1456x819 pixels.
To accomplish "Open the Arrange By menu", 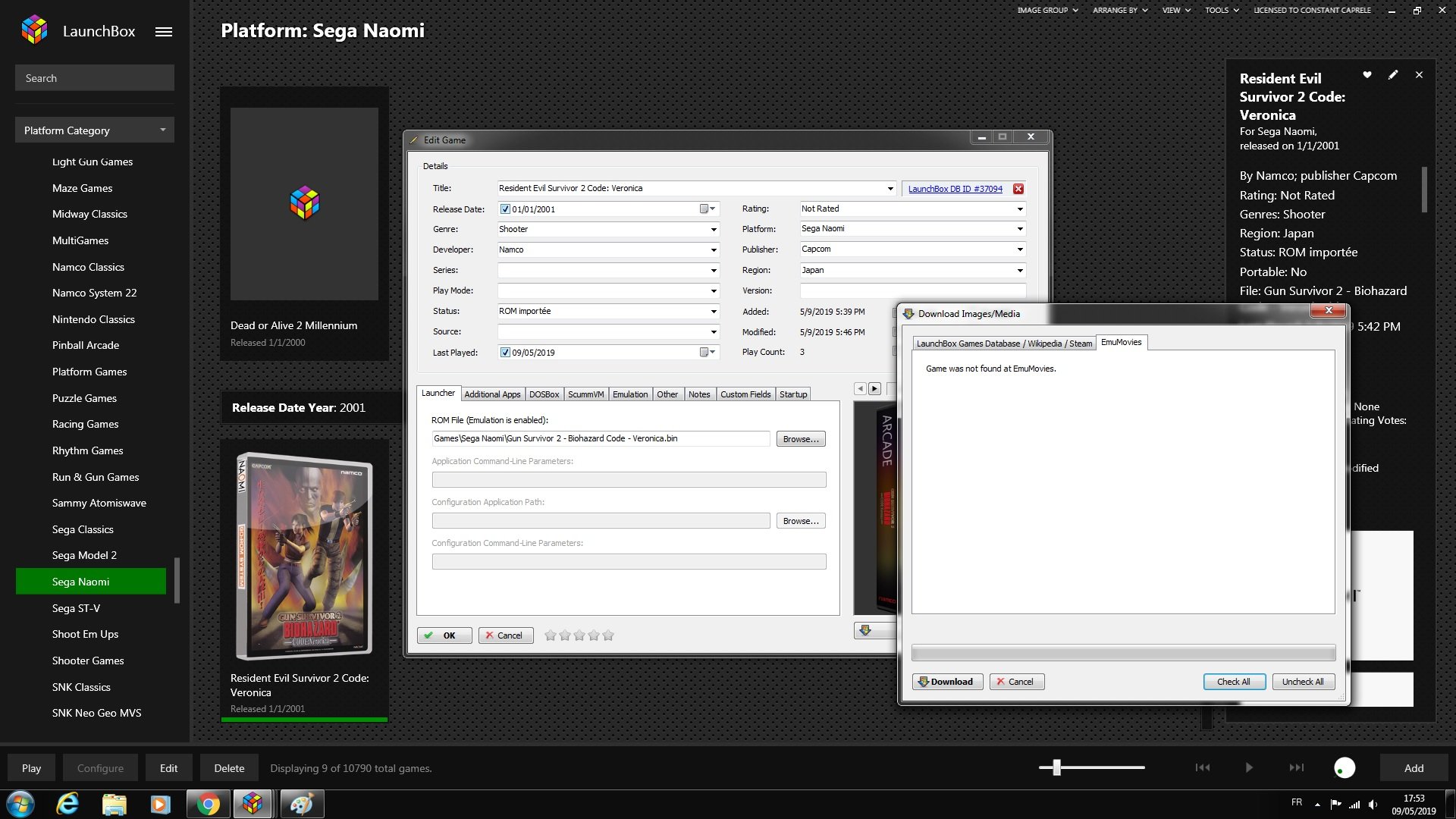I will click(x=1120, y=10).
